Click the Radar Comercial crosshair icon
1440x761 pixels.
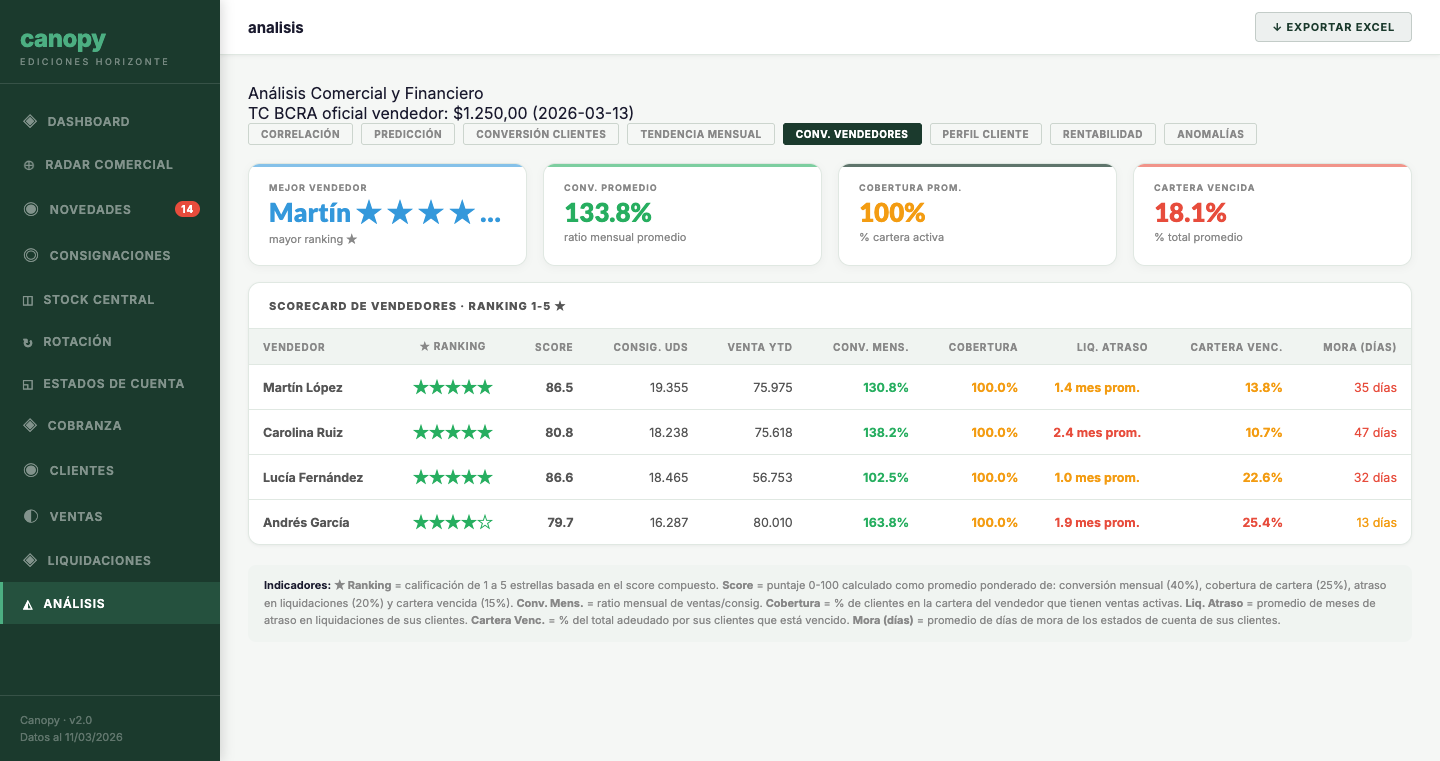(29, 165)
